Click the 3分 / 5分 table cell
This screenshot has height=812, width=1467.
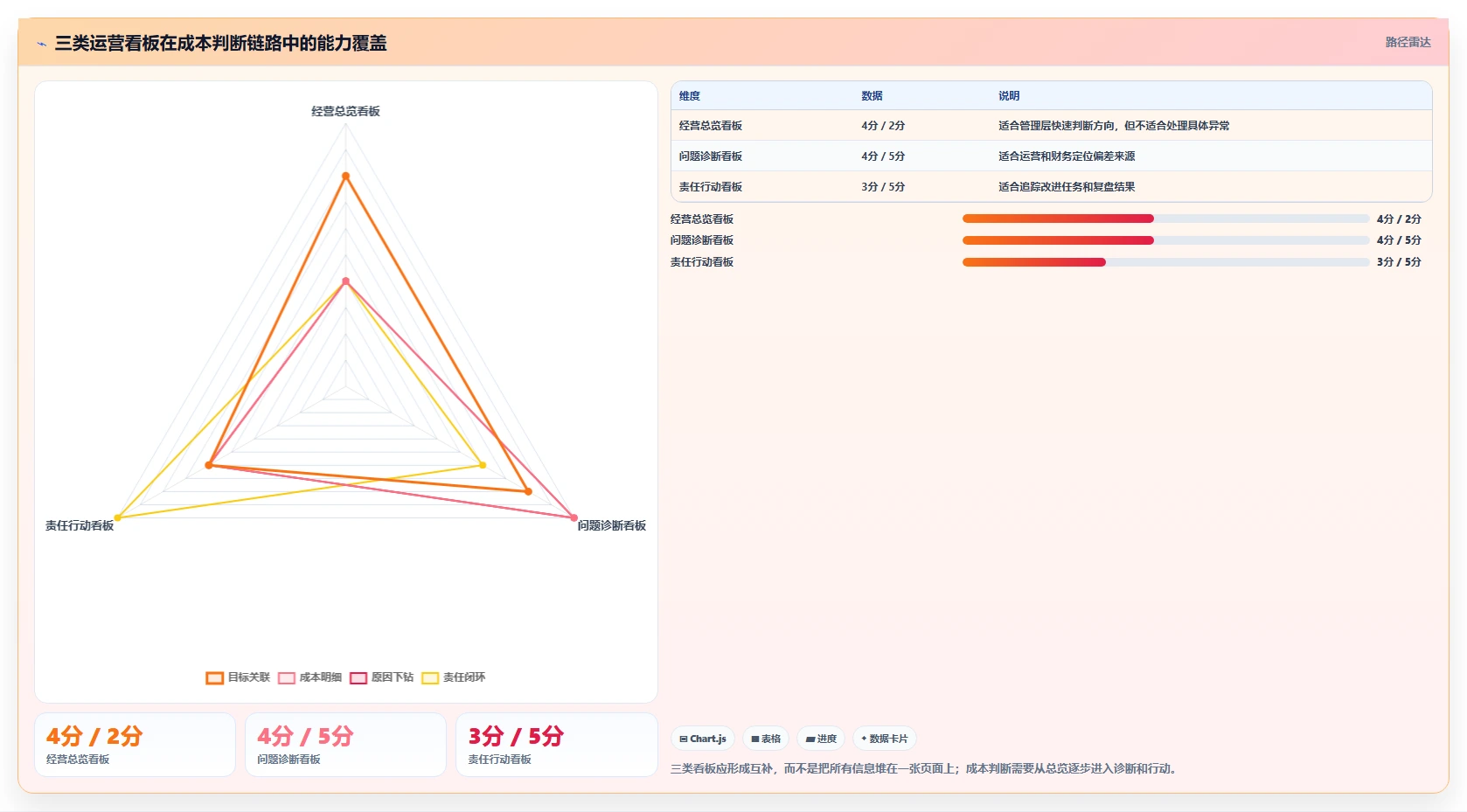883,187
